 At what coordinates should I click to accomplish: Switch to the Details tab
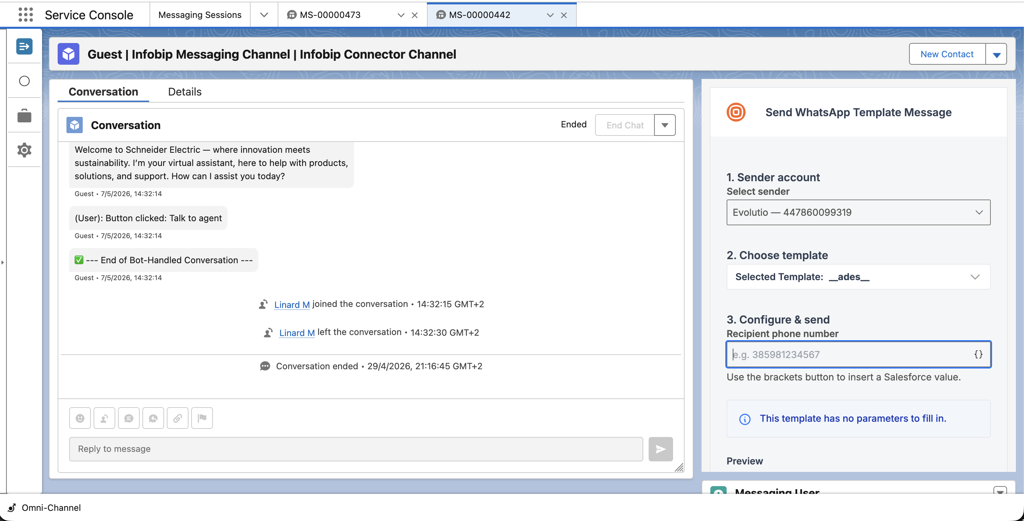[185, 92]
